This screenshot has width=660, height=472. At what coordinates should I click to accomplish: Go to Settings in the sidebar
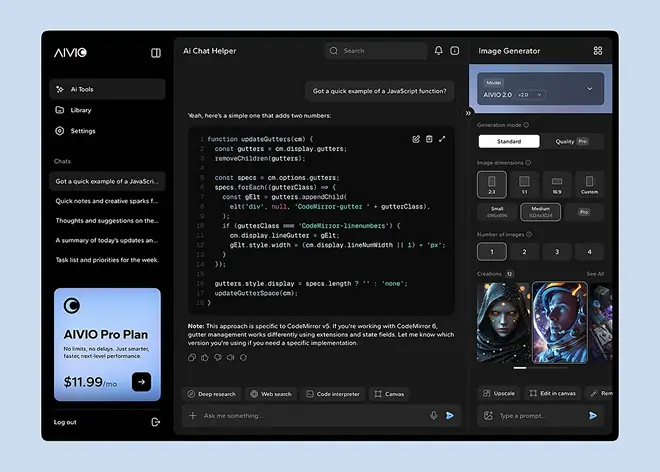(x=83, y=131)
